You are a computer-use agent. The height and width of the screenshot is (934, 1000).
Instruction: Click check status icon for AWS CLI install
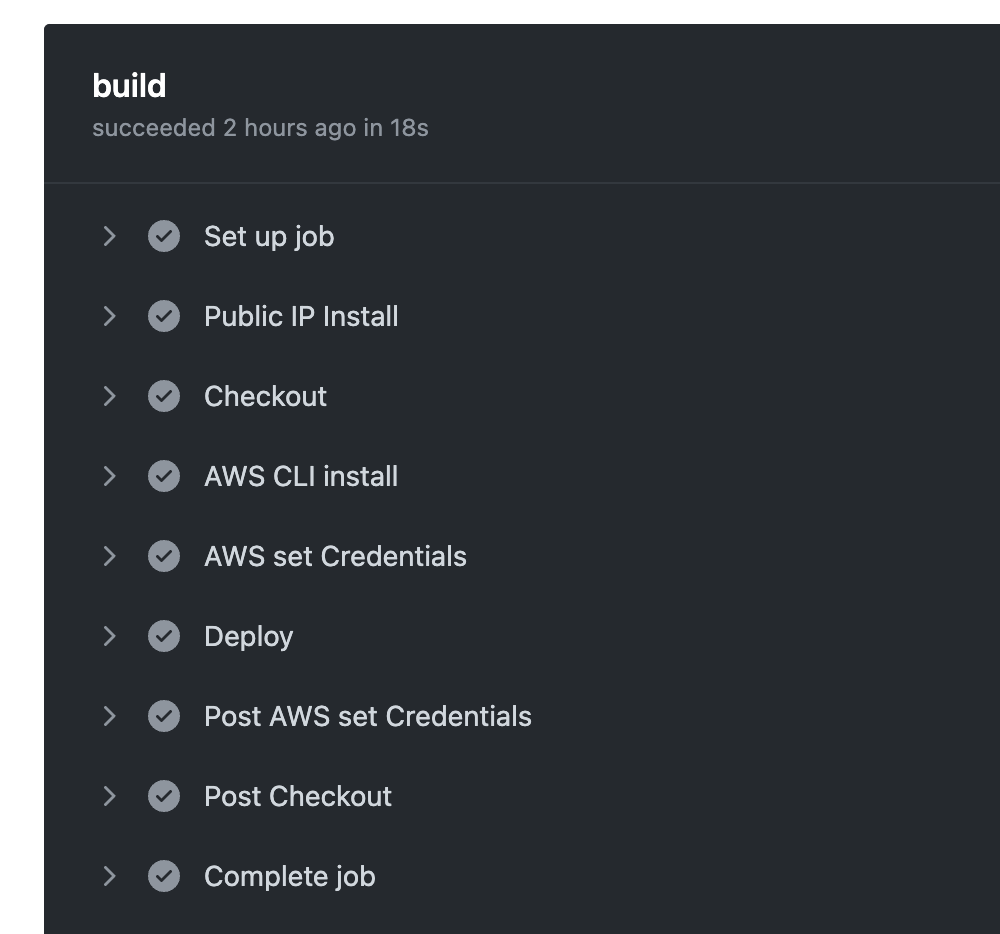coord(164,476)
